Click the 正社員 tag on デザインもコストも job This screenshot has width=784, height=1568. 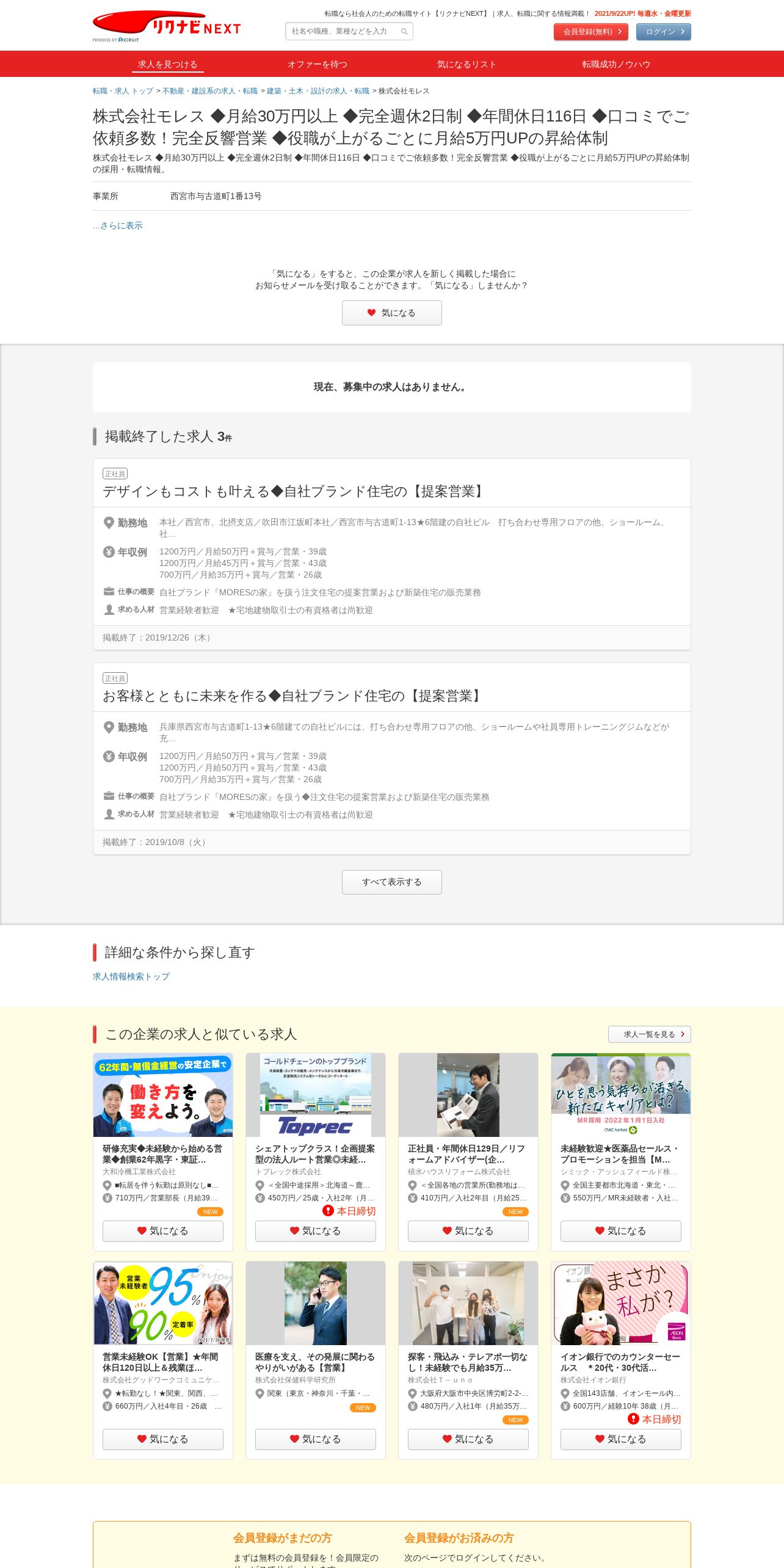pyautogui.click(x=115, y=474)
